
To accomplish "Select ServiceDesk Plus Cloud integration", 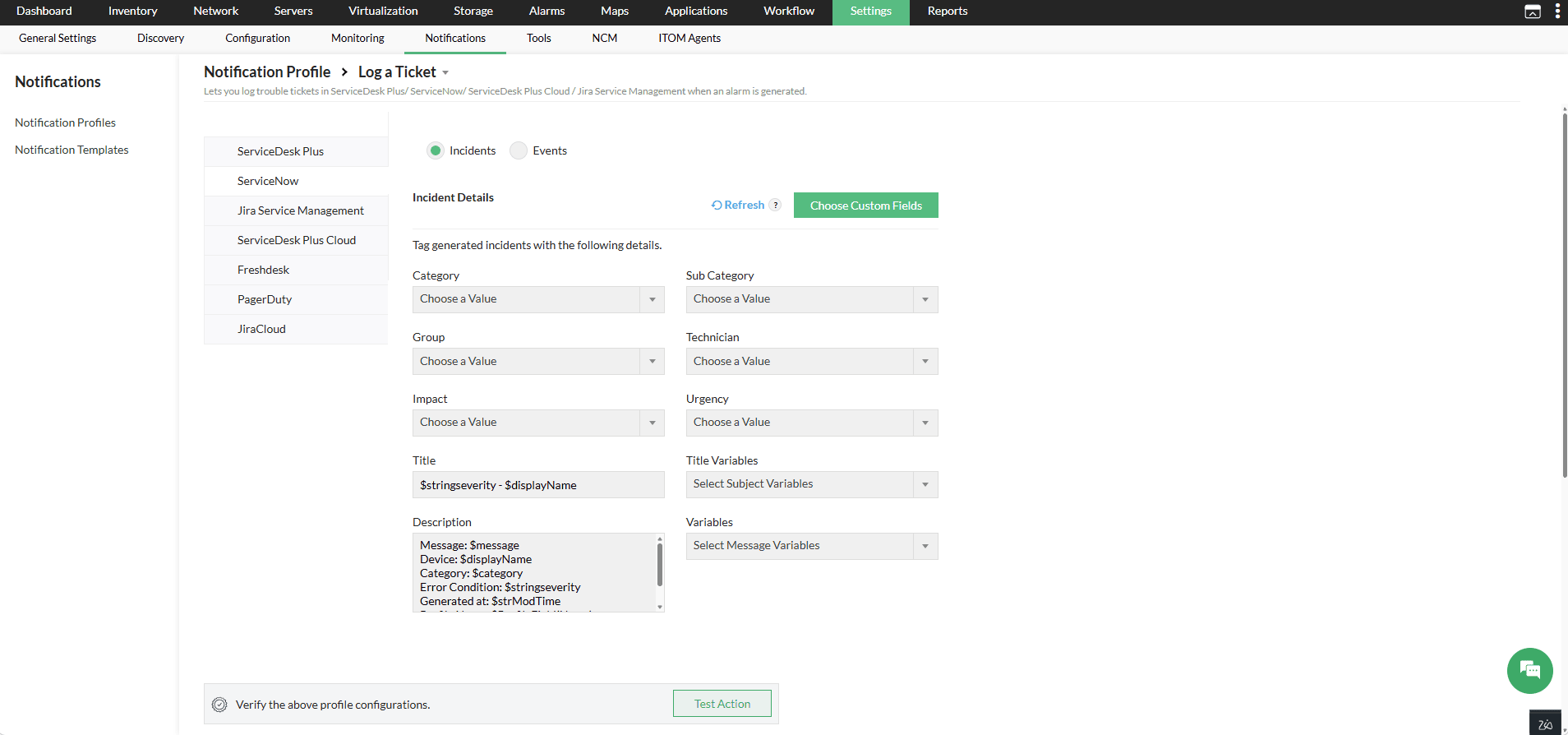I will point(296,240).
